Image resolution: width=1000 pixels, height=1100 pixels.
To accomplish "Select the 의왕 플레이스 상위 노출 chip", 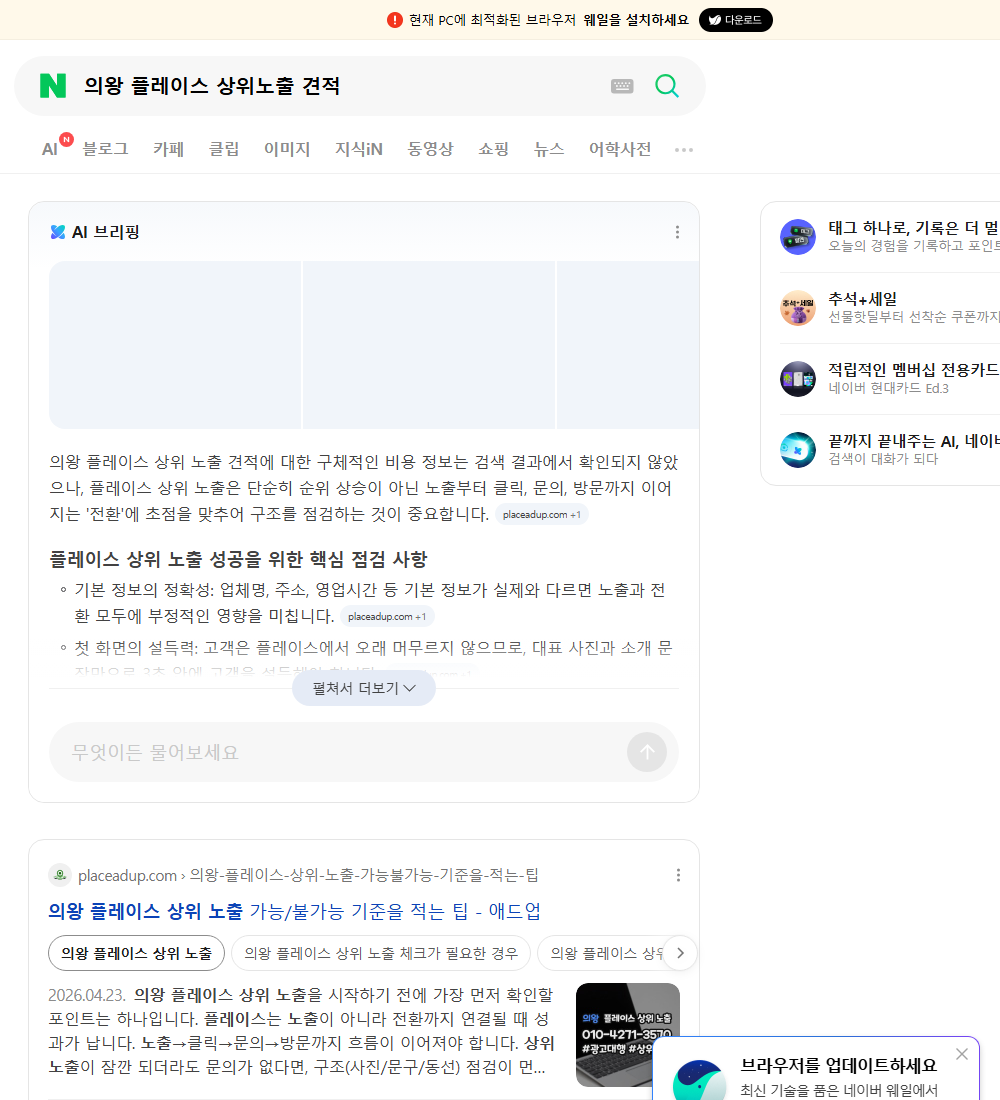I will (136, 953).
